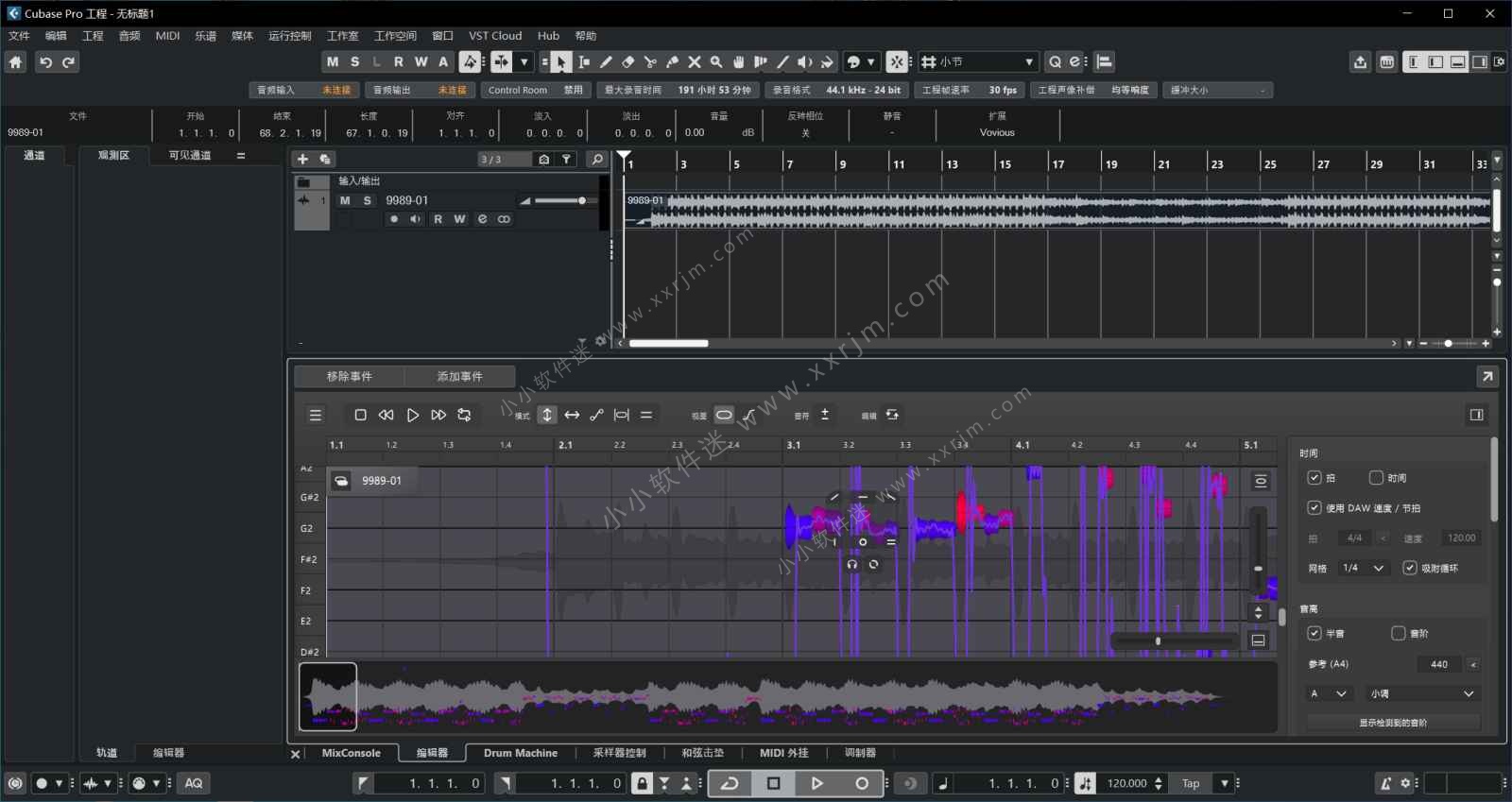This screenshot has width=1512, height=802.
Task: Open the 文件 menu
Action: pyautogui.click(x=19, y=36)
